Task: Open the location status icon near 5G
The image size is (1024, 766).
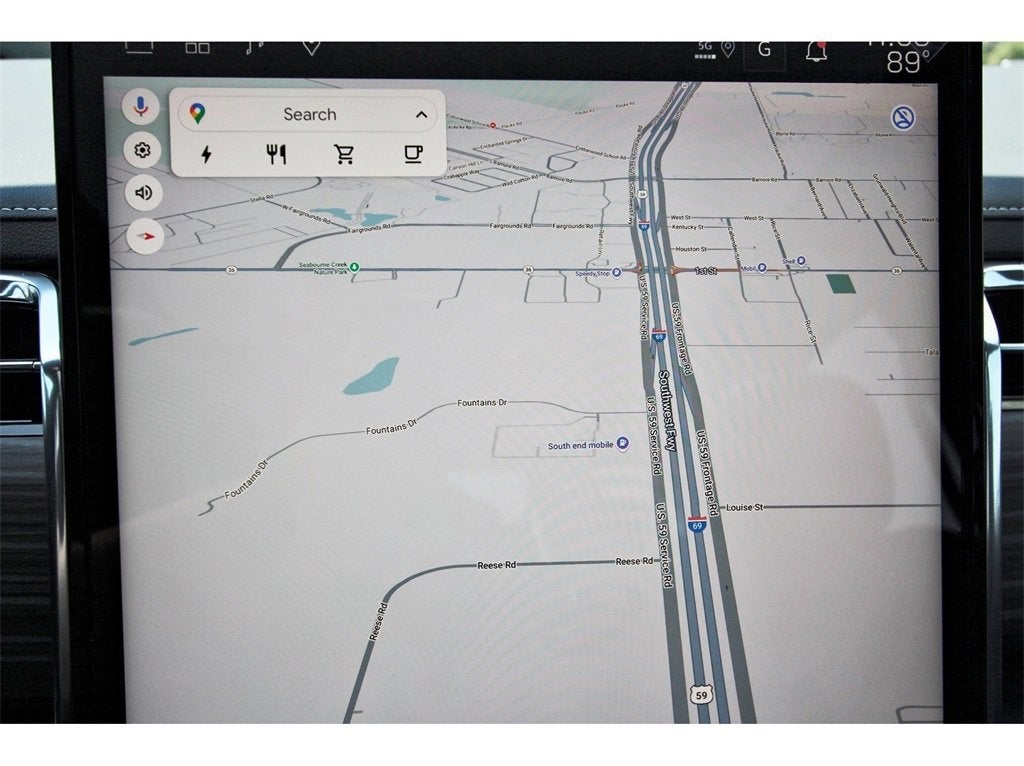Action: (728, 48)
